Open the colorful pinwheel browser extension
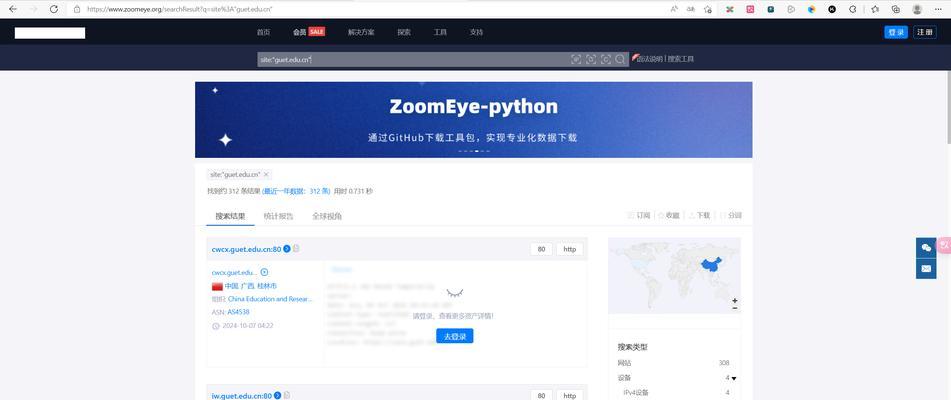The height and width of the screenshot is (400, 951). 730,9
